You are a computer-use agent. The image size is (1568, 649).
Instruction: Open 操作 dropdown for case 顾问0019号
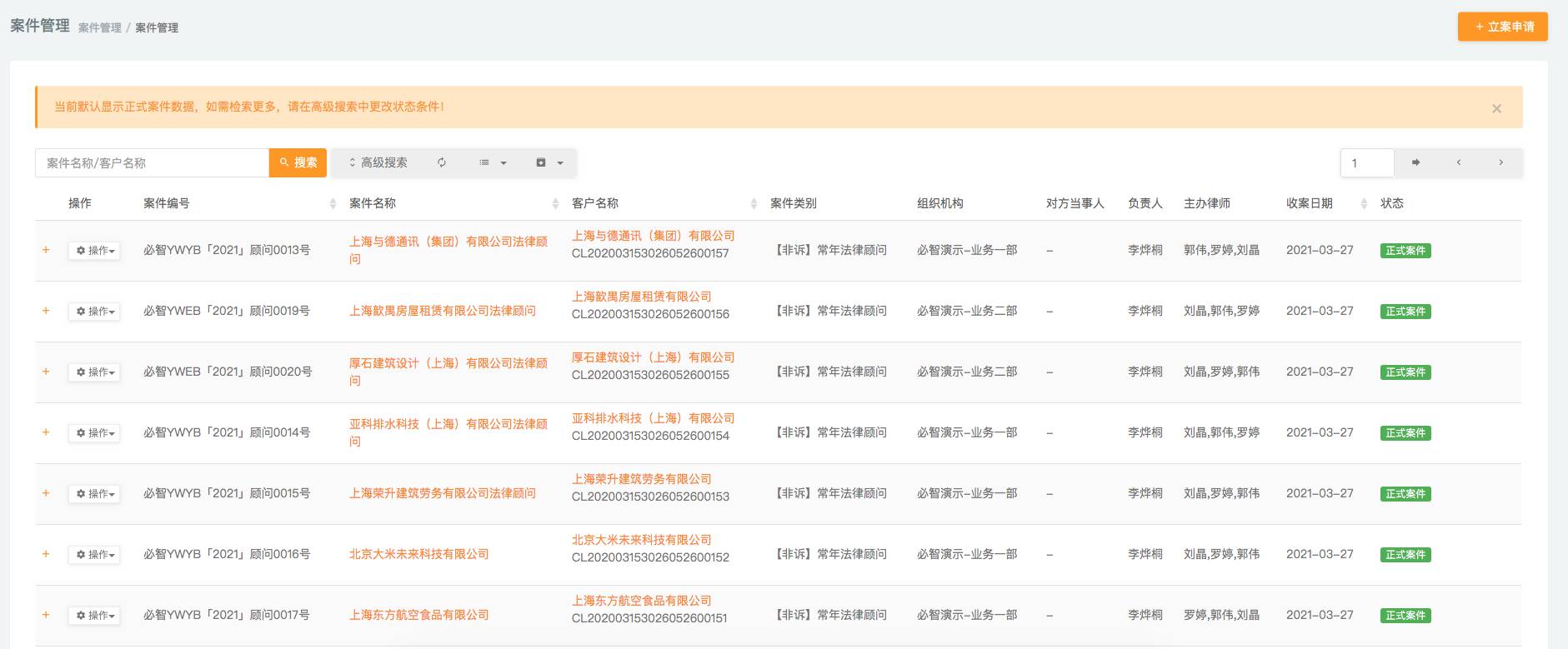click(x=94, y=312)
